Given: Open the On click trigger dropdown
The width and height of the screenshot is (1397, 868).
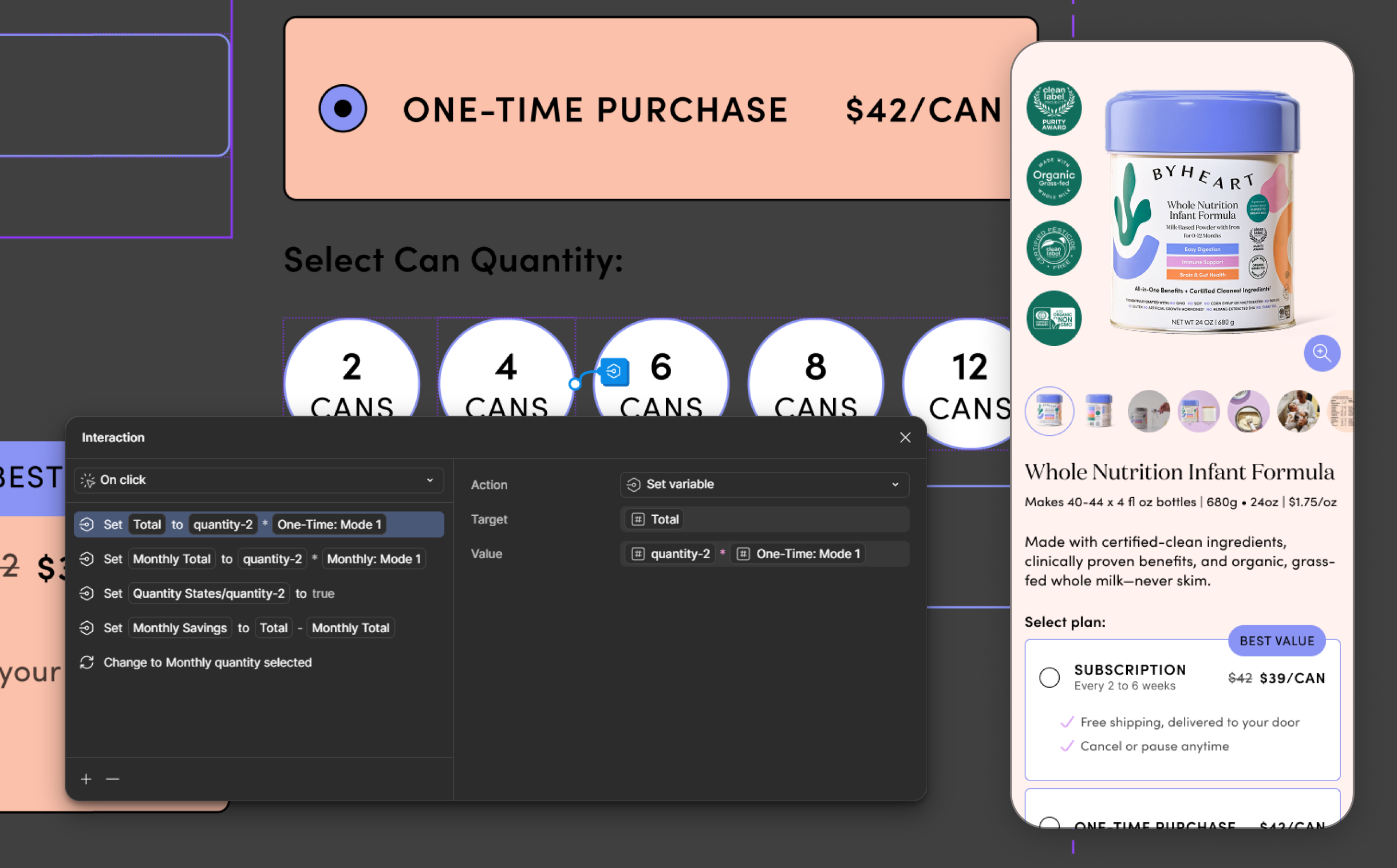Looking at the screenshot, I should [258, 480].
